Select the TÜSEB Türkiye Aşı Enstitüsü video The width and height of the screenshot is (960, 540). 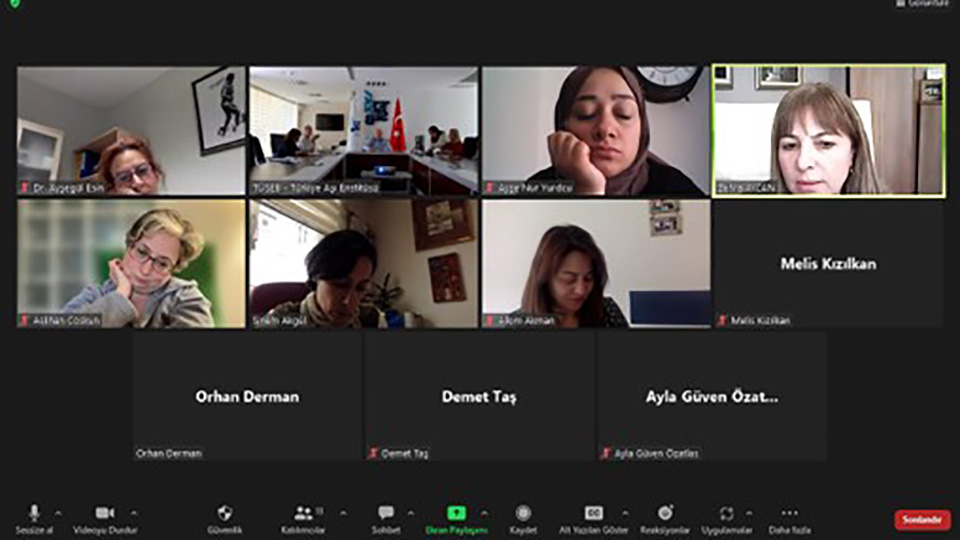click(x=364, y=130)
